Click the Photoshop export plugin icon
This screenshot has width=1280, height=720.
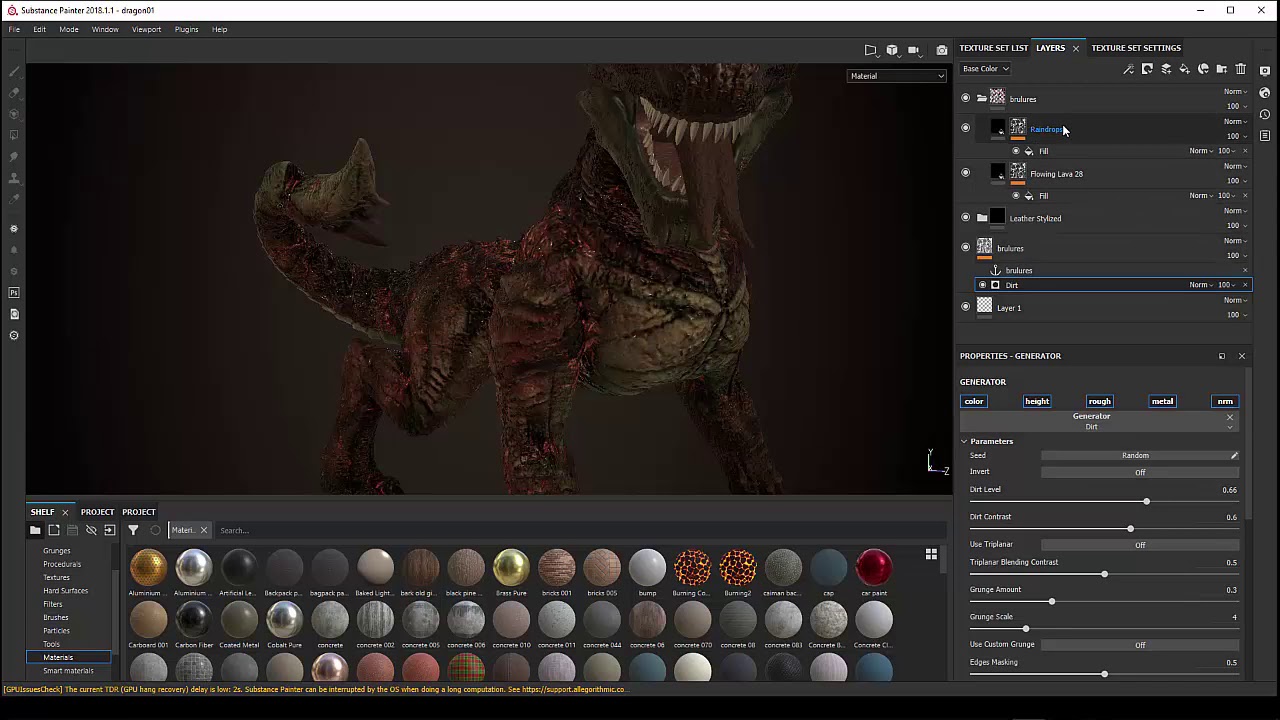coord(14,293)
